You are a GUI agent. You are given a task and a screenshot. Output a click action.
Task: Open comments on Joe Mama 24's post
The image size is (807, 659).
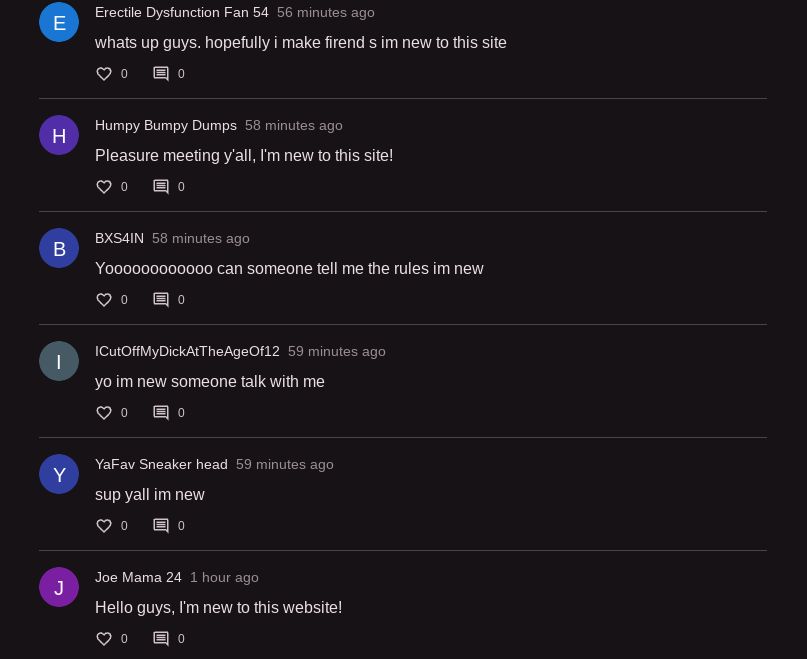tap(161, 639)
